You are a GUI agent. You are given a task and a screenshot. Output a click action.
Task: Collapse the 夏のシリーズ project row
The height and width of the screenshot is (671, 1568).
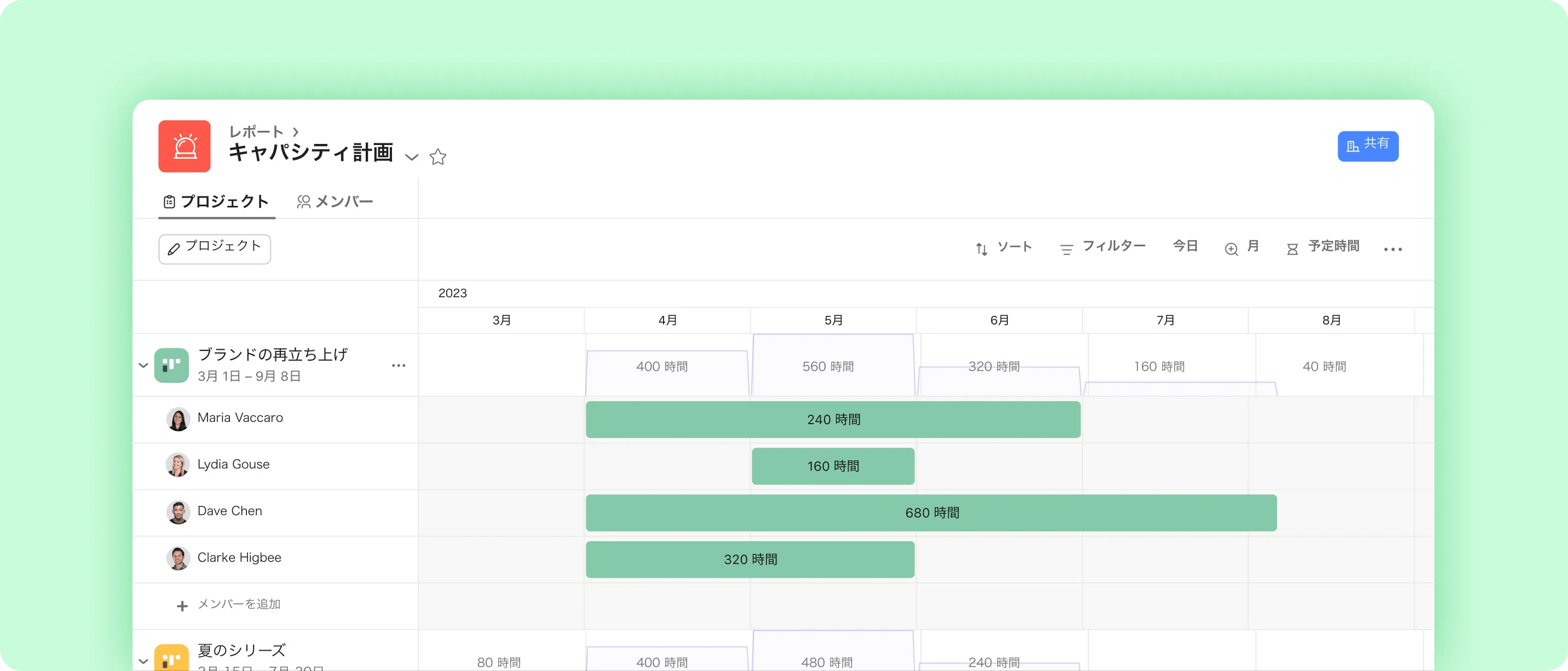pyautogui.click(x=143, y=661)
